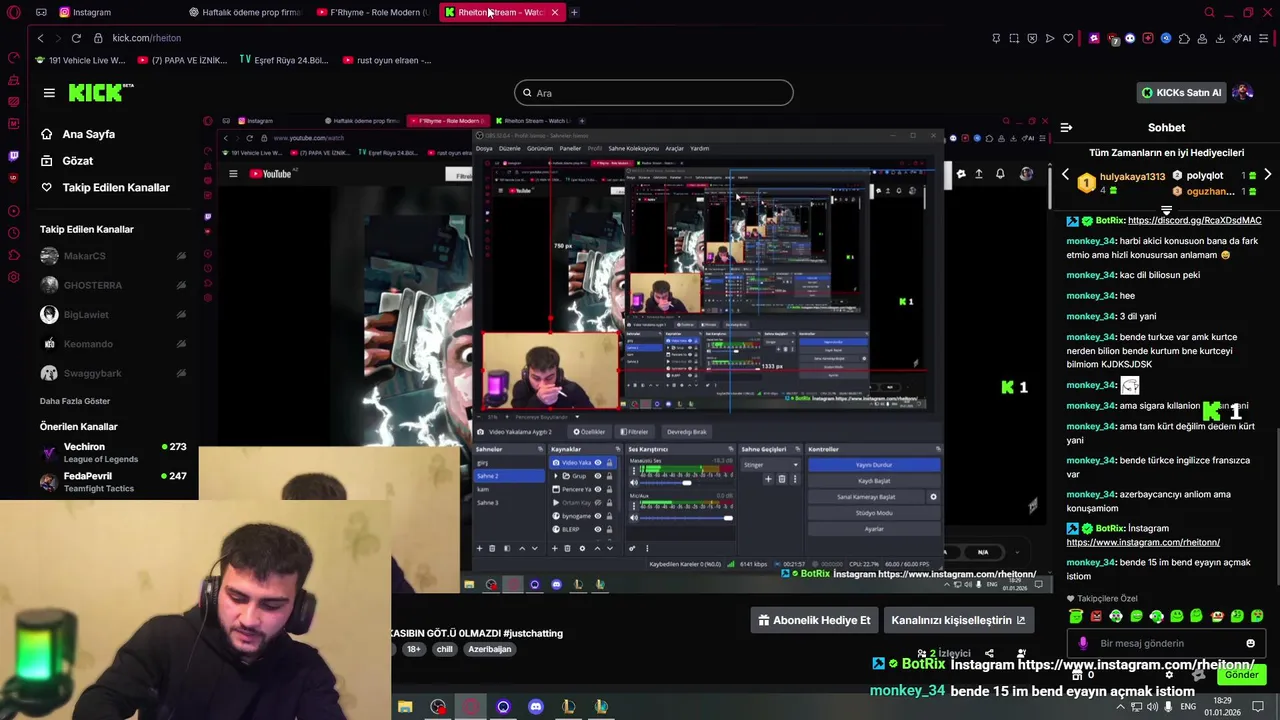Move scene up in OBS Sahneler
Image resolution: width=1280 pixels, height=720 pixels.
522,548
